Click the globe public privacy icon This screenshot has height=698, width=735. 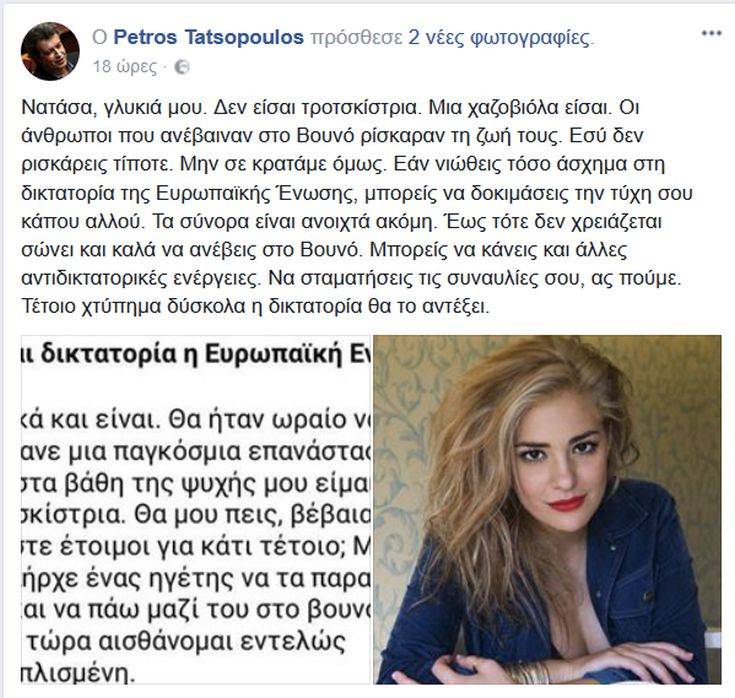point(182,68)
